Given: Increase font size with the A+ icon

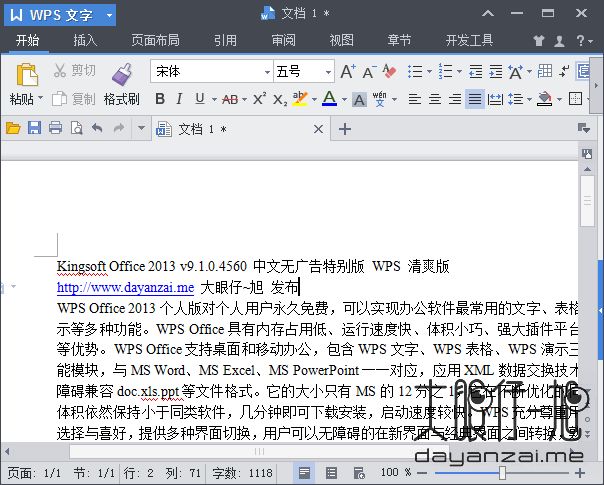Looking at the screenshot, I should [348, 72].
